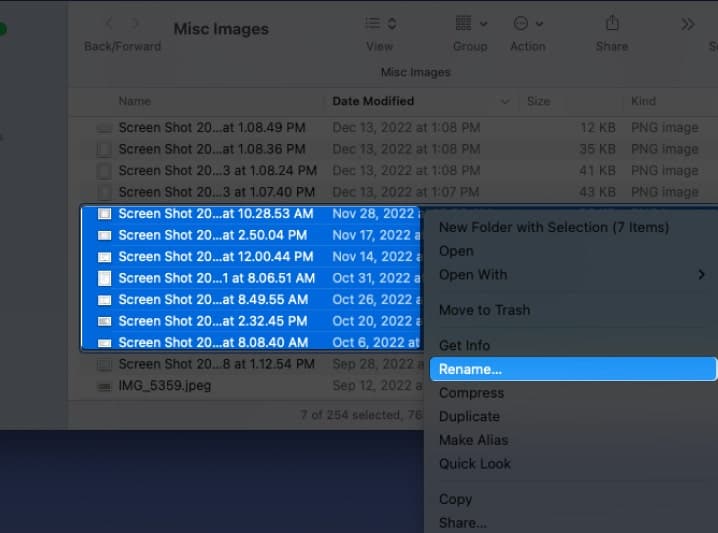Expand the Open With submenu arrow
This screenshot has height=533, width=718.
coord(701,275)
